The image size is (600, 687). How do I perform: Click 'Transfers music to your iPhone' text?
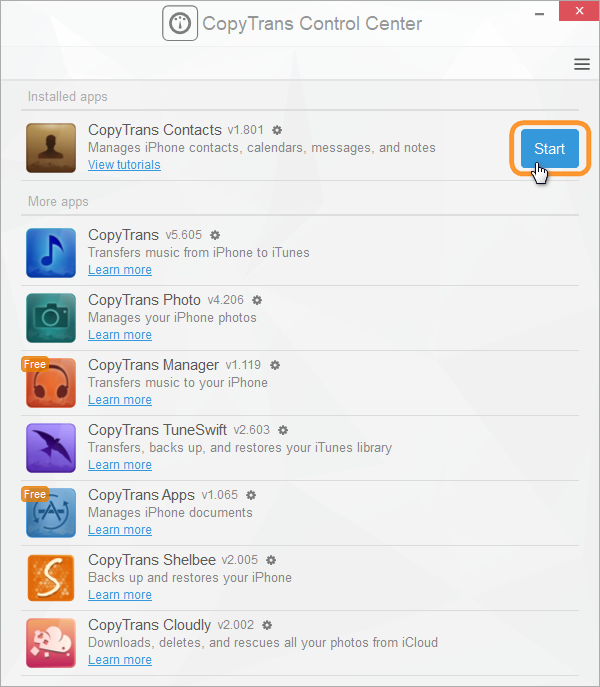point(178,382)
